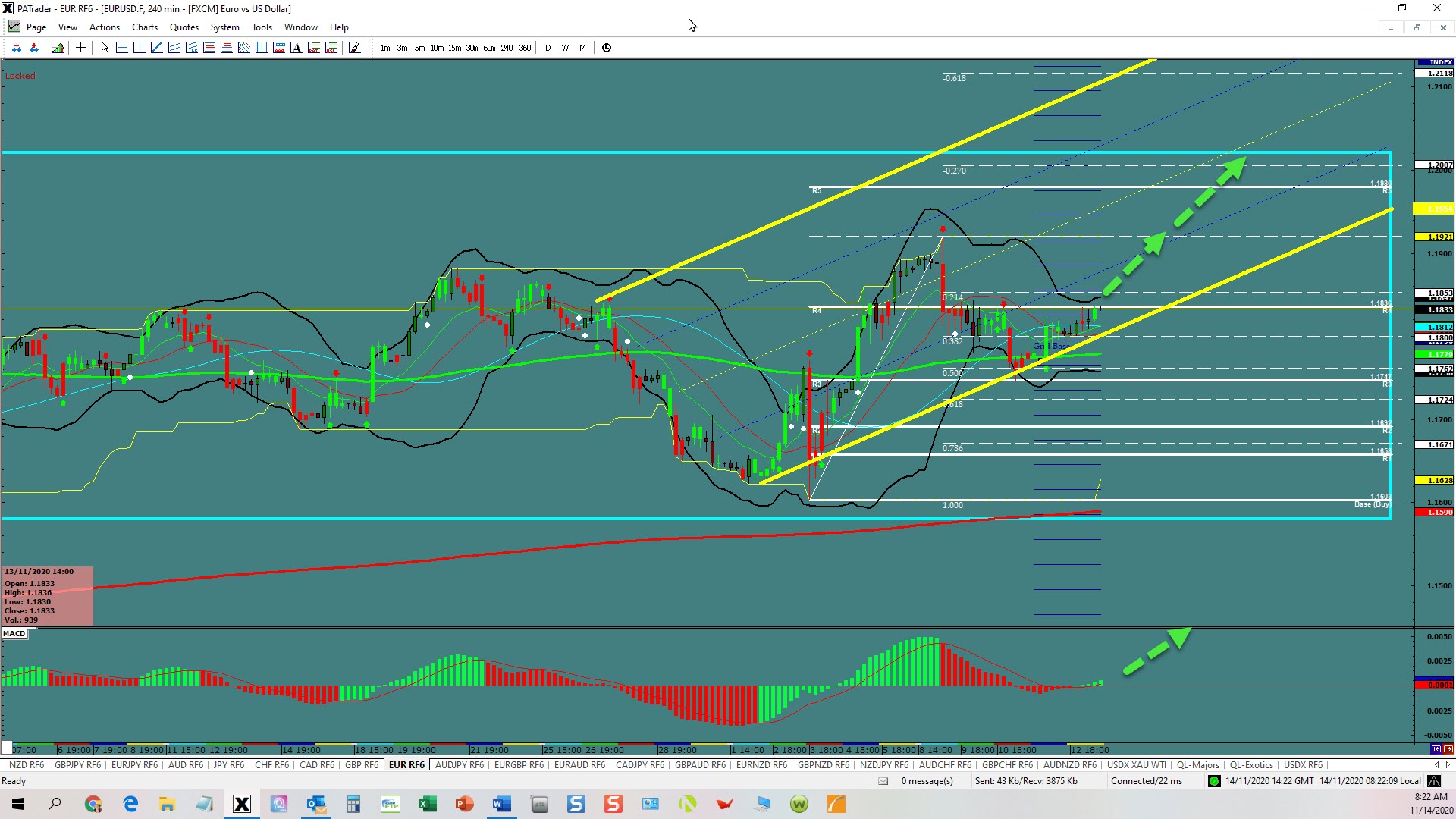Click the buy order up-arrows icon
The image size is (1456, 819).
click(34, 48)
